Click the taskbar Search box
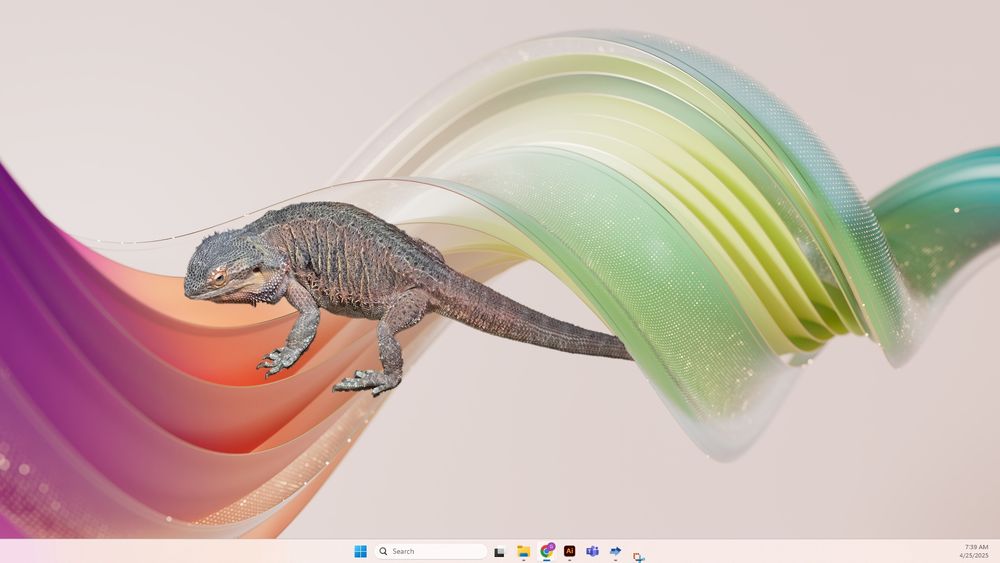Screen dimensions: 1000x563 click(431, 551)
